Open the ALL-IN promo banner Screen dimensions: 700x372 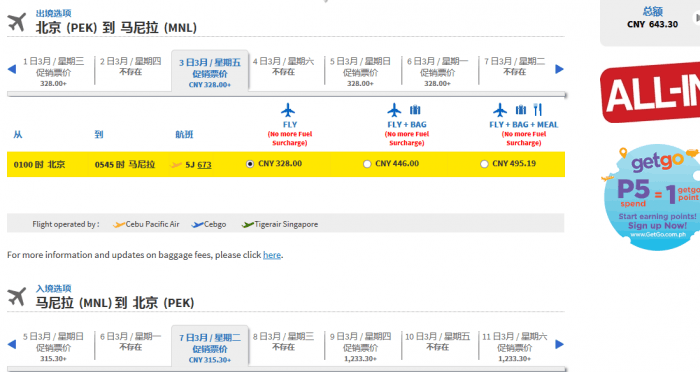(650, 92)
